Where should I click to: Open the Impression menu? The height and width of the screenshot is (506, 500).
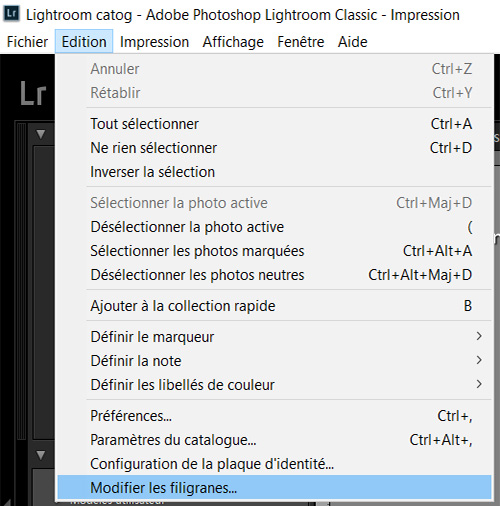pyautogui.click(x=154, y=42)
